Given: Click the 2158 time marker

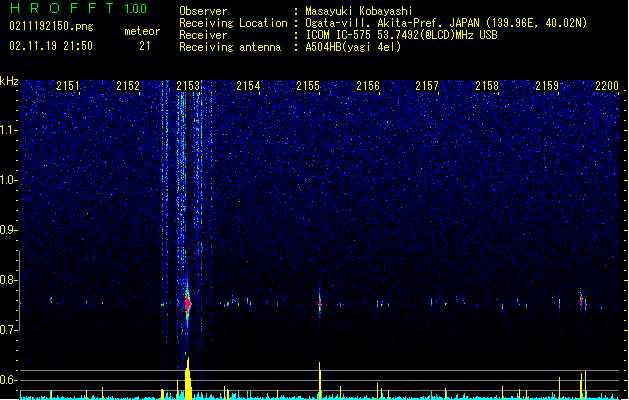Looking at the screenshot, I should coord(487,86).
